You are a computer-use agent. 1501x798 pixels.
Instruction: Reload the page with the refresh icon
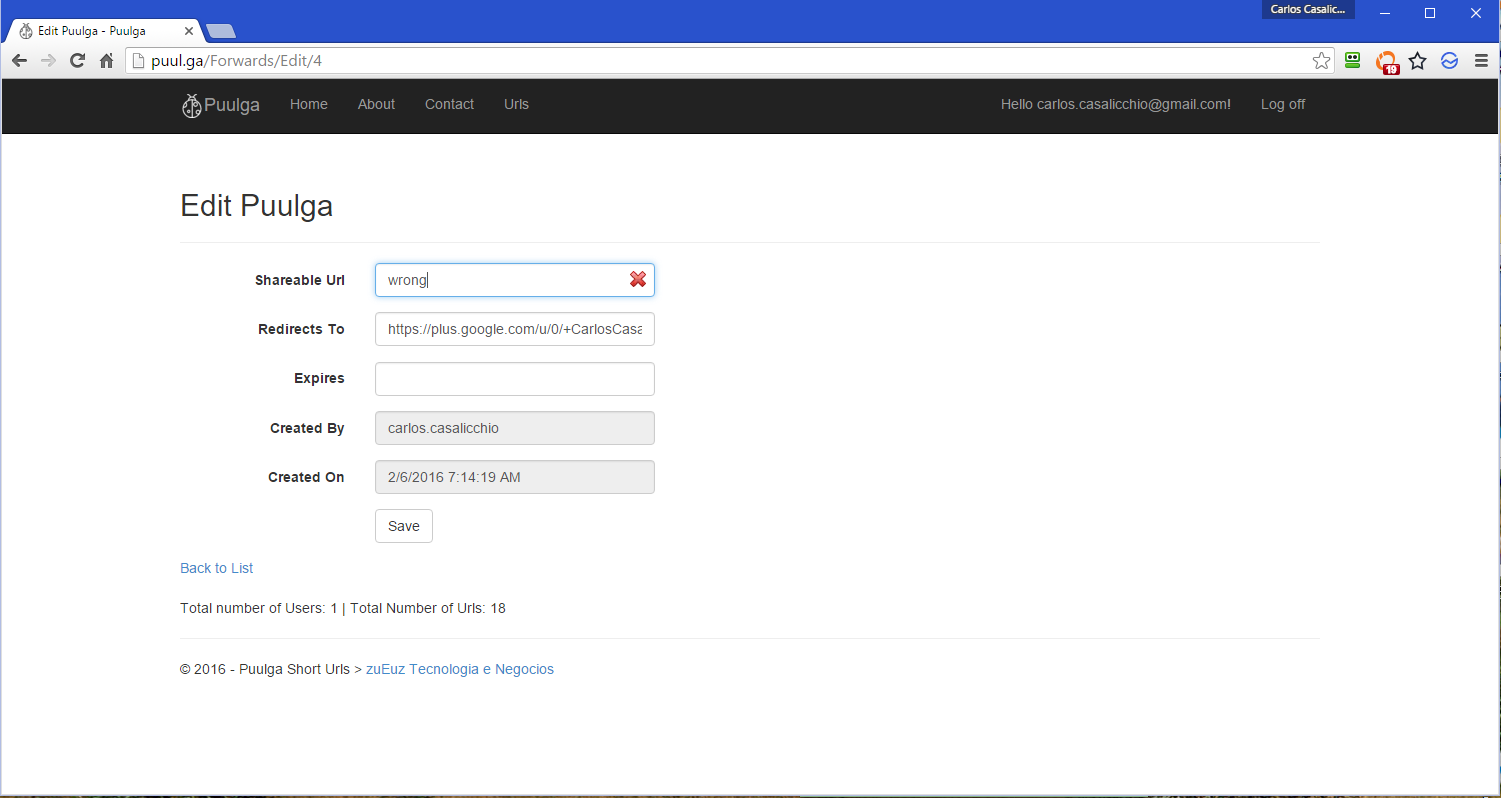[x=77, y=61]
